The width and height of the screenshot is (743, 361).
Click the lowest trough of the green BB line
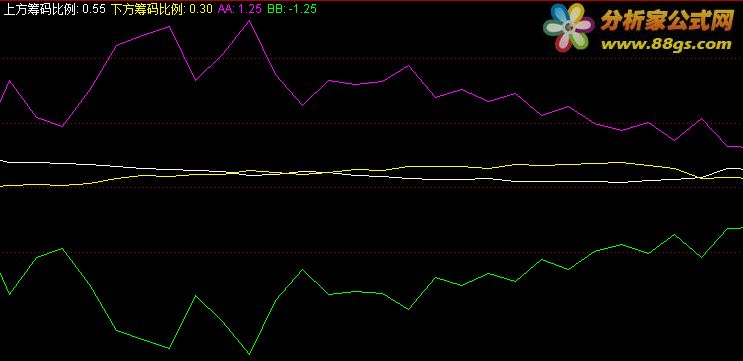tap(249, 353)
